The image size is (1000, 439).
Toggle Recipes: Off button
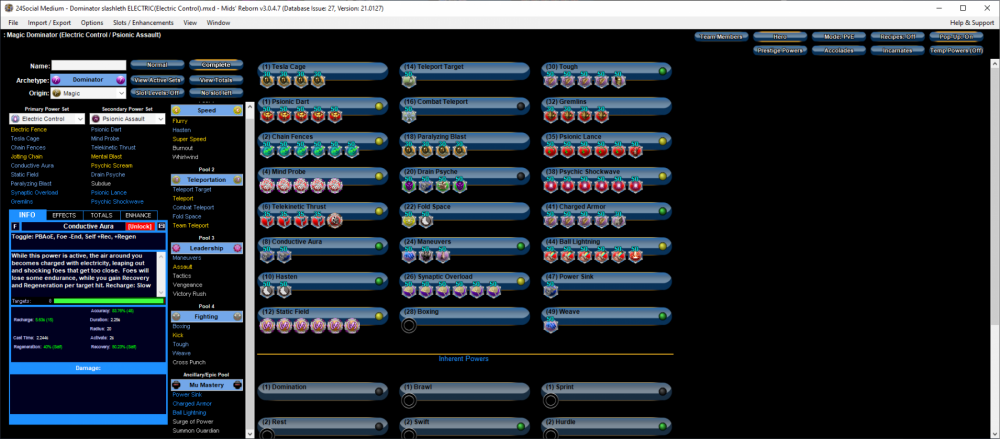[x=895, y=36]
